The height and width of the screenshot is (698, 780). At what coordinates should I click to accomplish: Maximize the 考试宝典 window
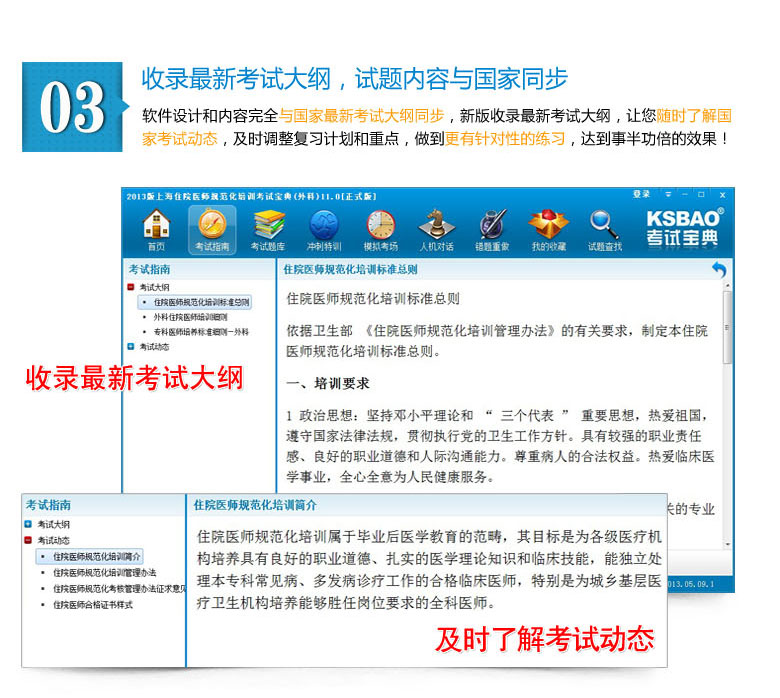[701, 195]
